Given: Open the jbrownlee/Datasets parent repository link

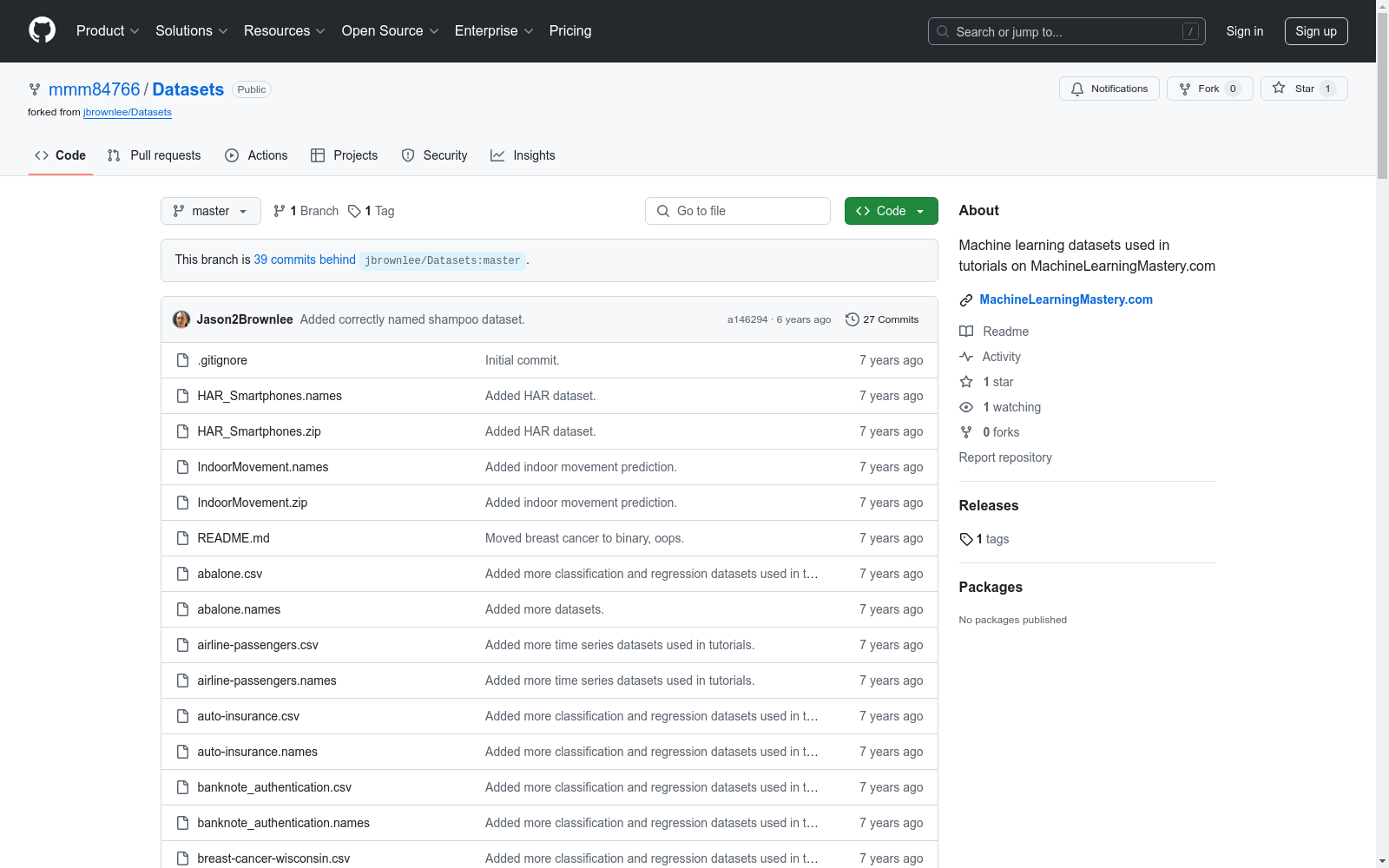Looking at the screenshot, I should (128, 112).
